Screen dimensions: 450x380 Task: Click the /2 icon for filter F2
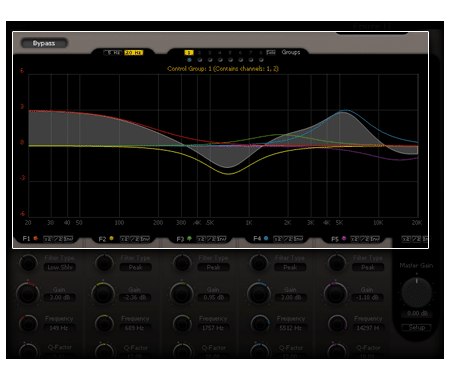coord(135,239)
